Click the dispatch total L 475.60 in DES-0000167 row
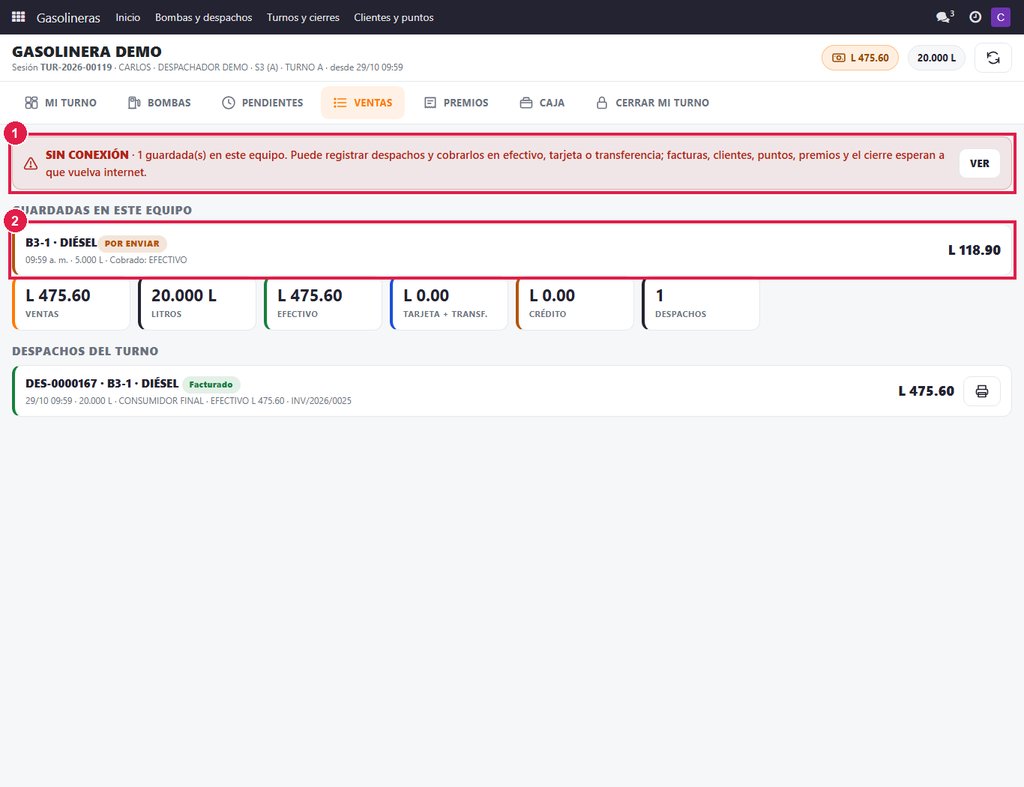 [926, 391]
